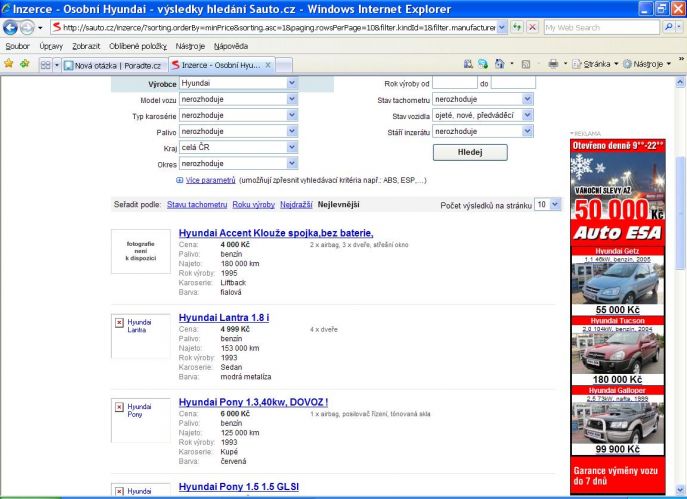Click scrollbar down arrow at bottom

click(x=680, y=490)
